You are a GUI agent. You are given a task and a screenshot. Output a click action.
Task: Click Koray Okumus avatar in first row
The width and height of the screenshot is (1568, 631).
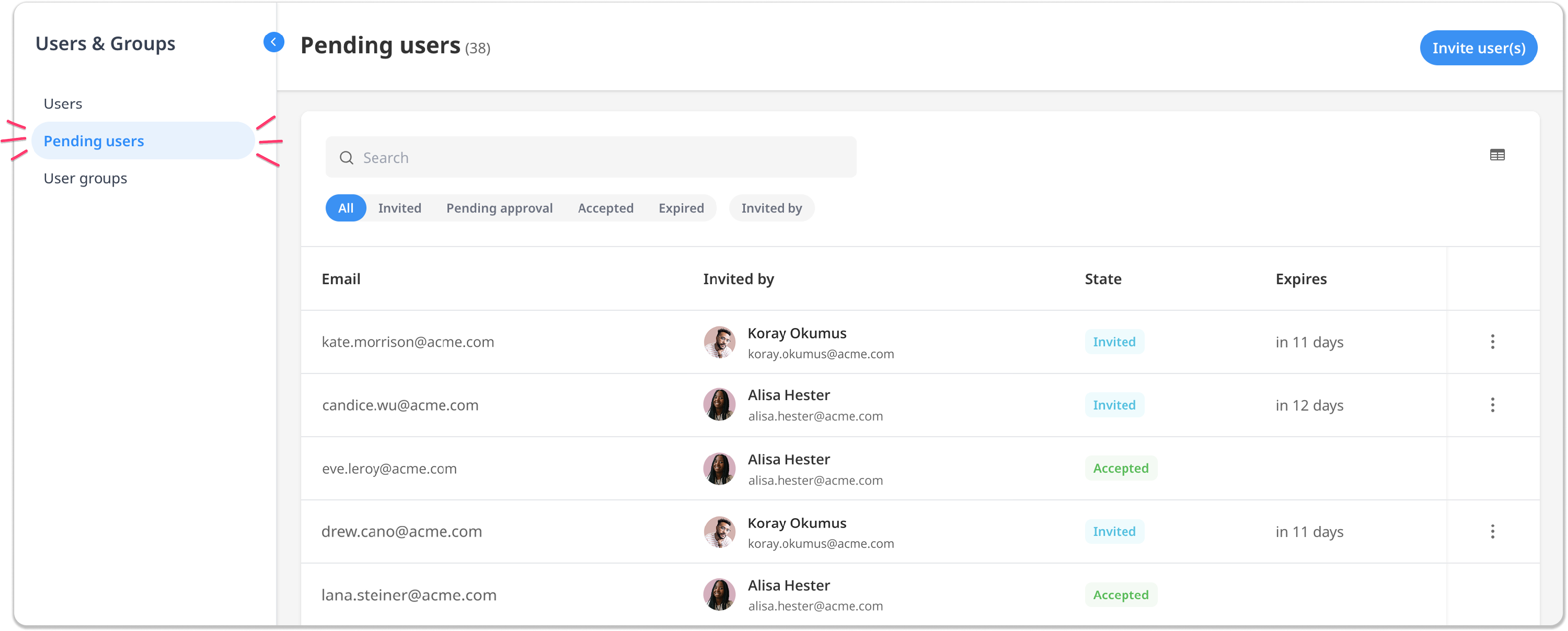coord(720,343)
